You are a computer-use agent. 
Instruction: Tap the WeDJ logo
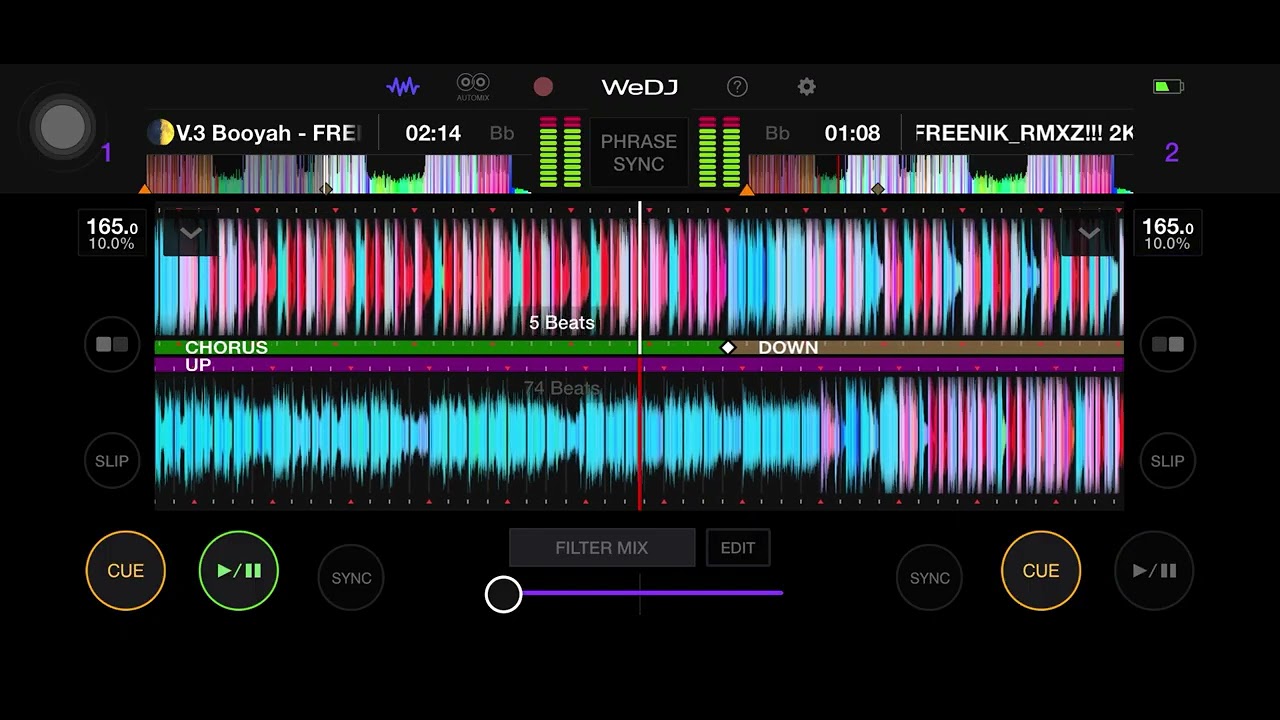click(x=640, y=87)
